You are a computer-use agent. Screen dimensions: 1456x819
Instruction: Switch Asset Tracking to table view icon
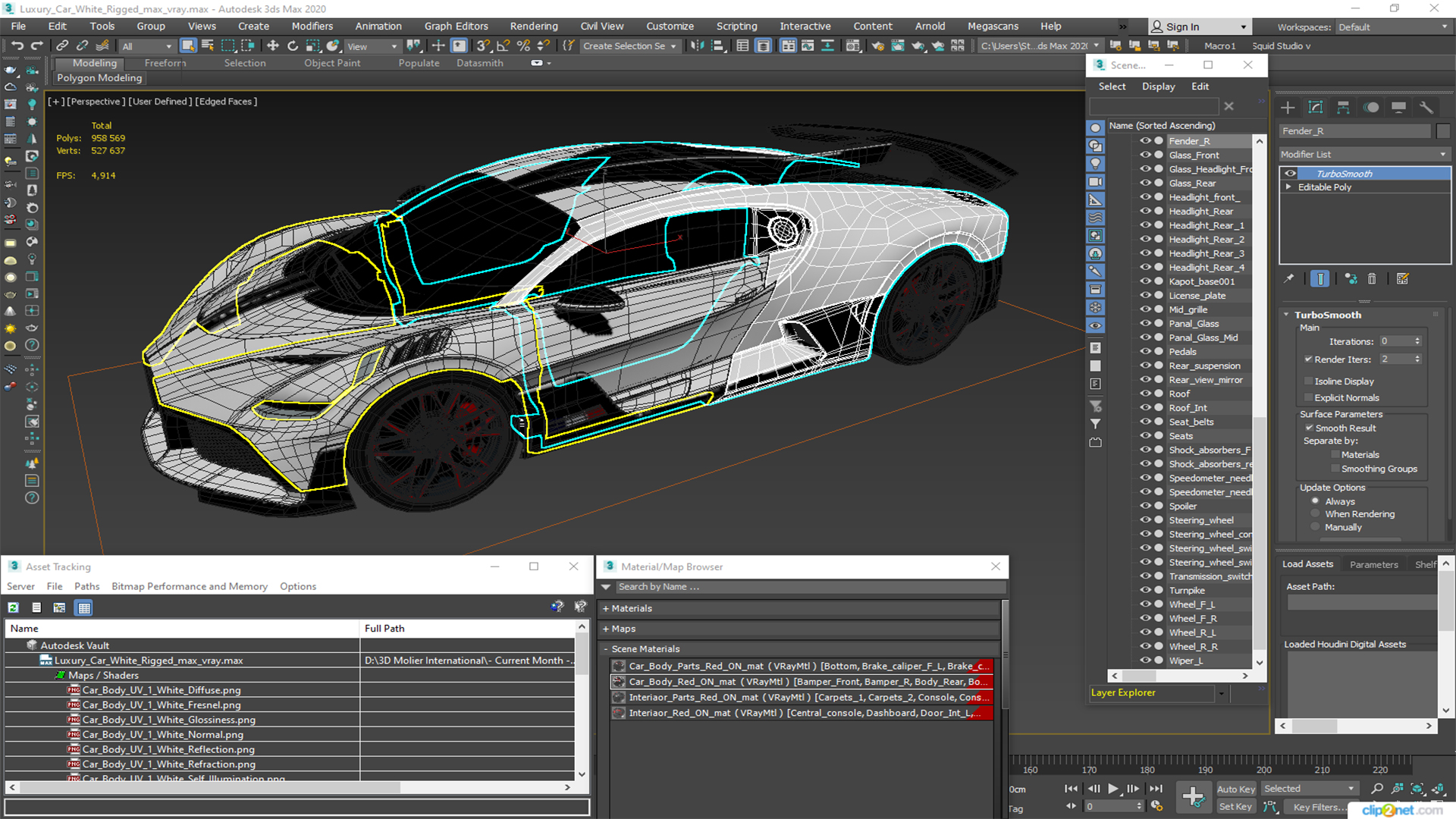pyautogui.click(x=84, y=607)
